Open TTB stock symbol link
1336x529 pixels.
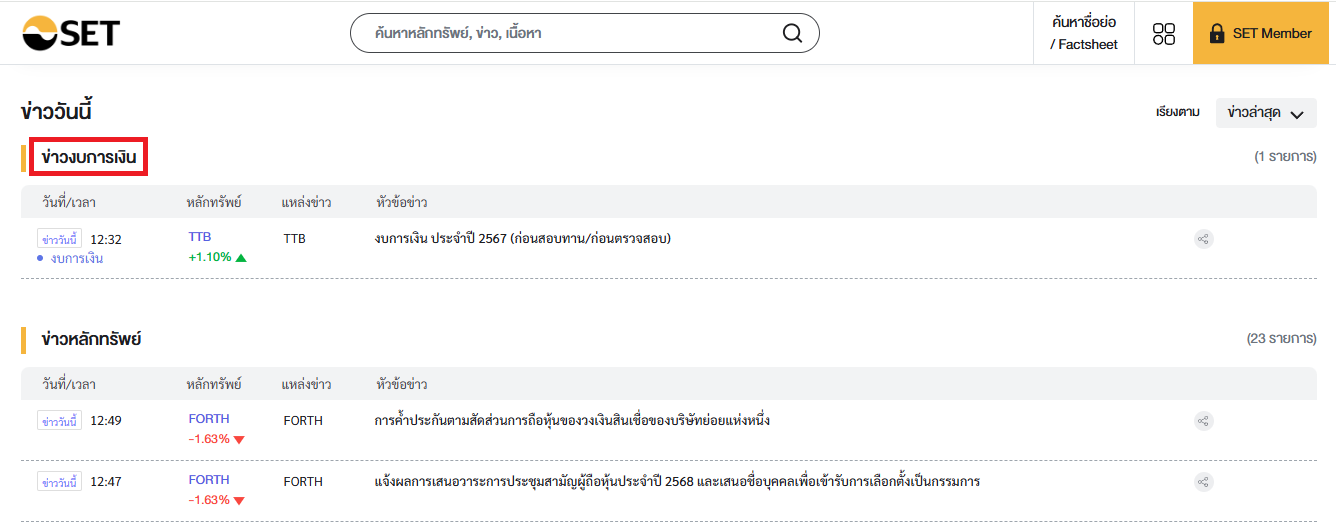[200, 237]
